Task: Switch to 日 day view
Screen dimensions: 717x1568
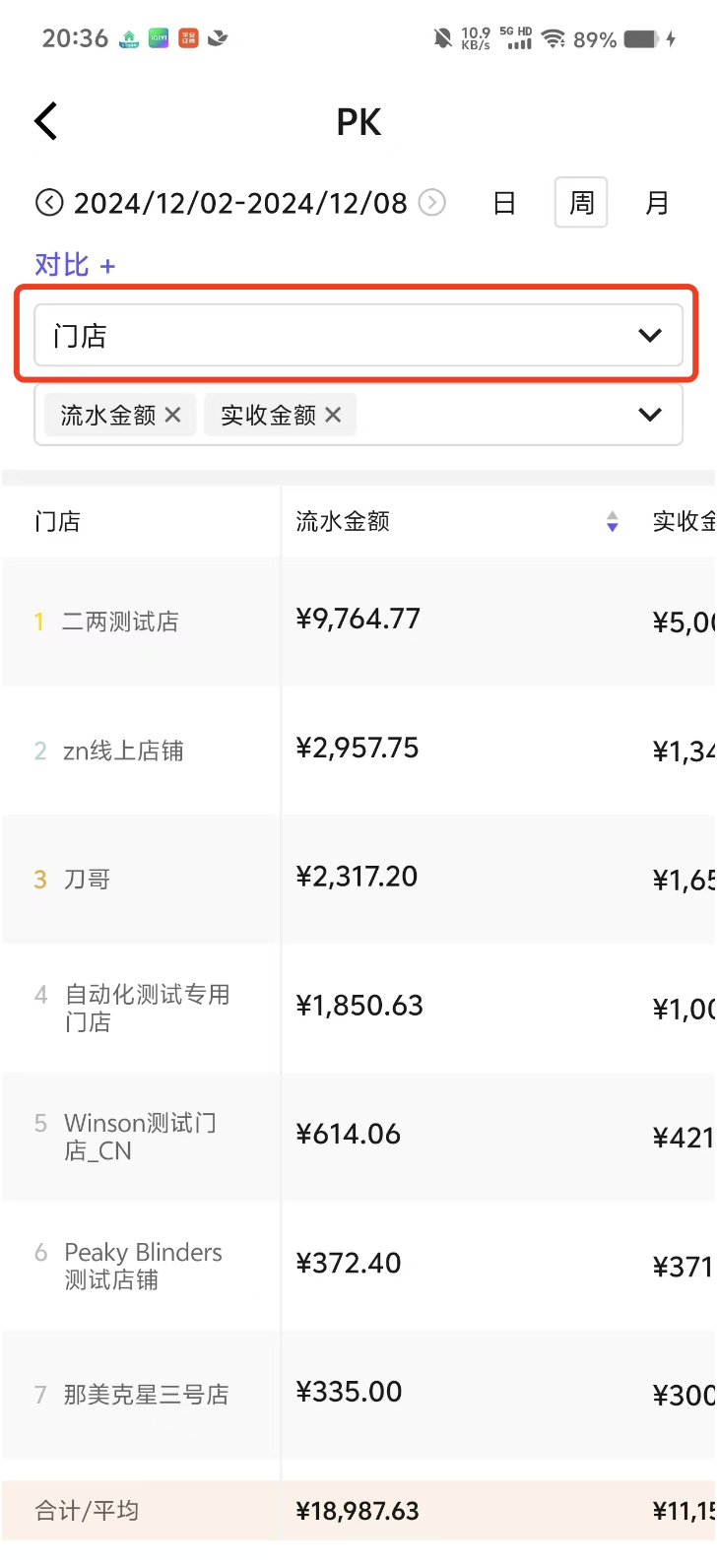Action: pos(504,203)
